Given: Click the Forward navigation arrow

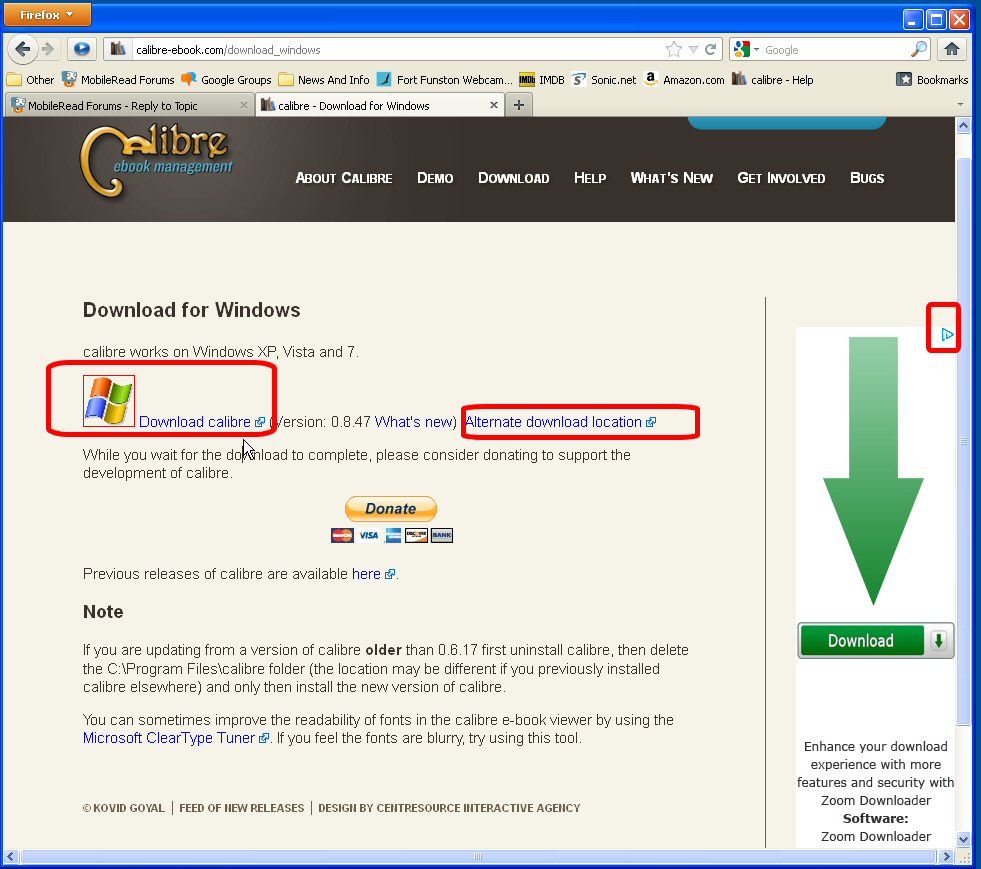Looking at the screenshot, I should point(48,49).
